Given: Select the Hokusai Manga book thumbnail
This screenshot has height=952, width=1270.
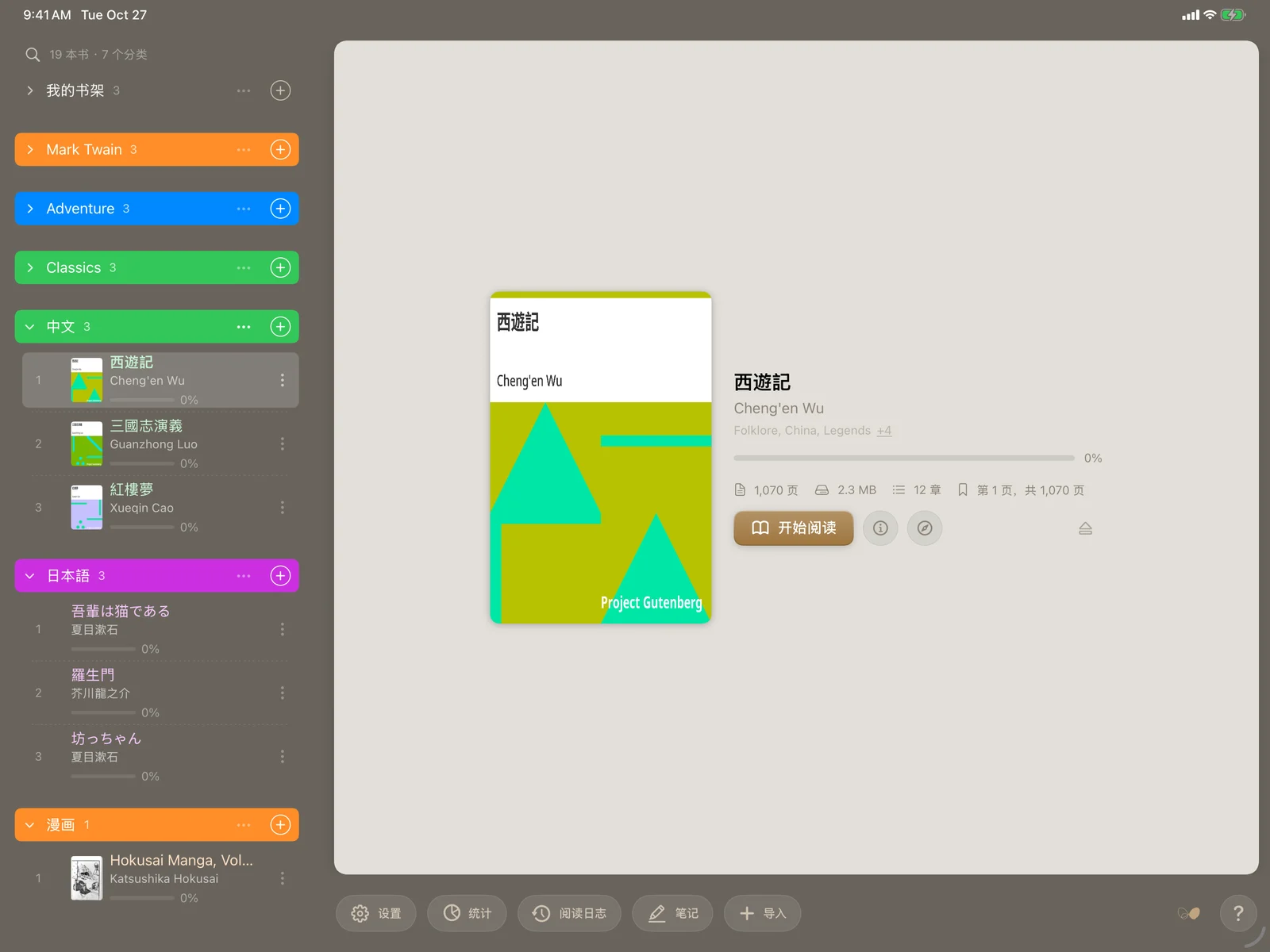Looking at the screenshot, I should coord(87,878).
